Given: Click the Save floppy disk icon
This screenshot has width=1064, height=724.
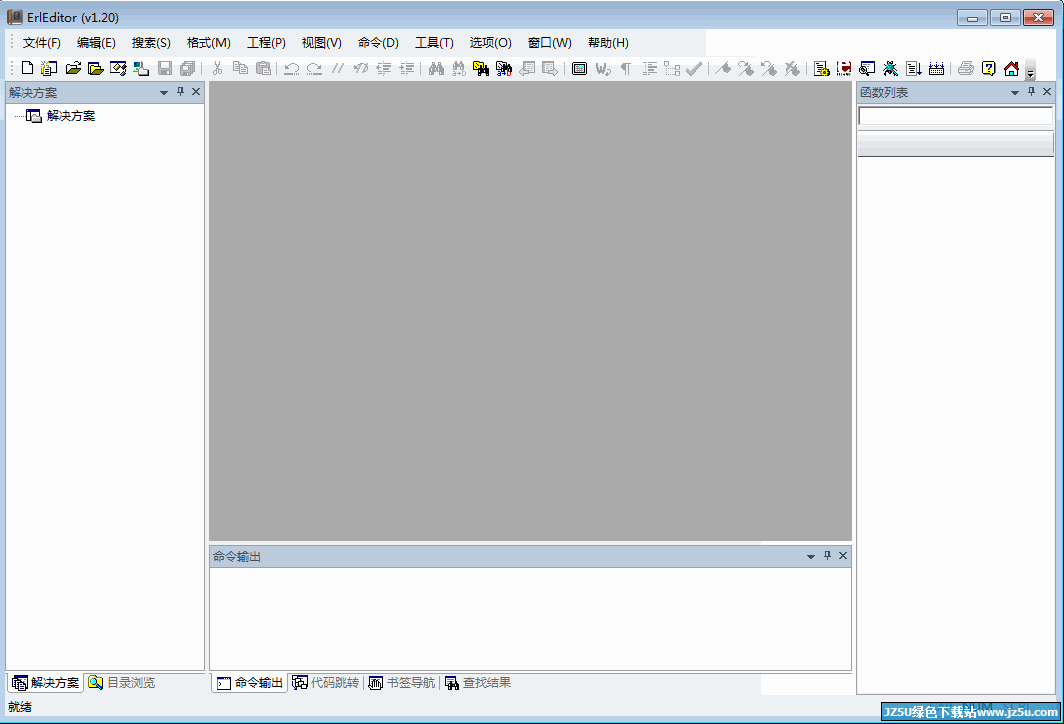Looking at the screenshot, I should (165, 68).
